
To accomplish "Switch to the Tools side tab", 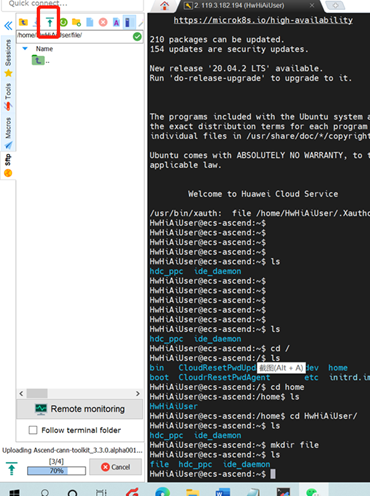I will tap(8, 97).
